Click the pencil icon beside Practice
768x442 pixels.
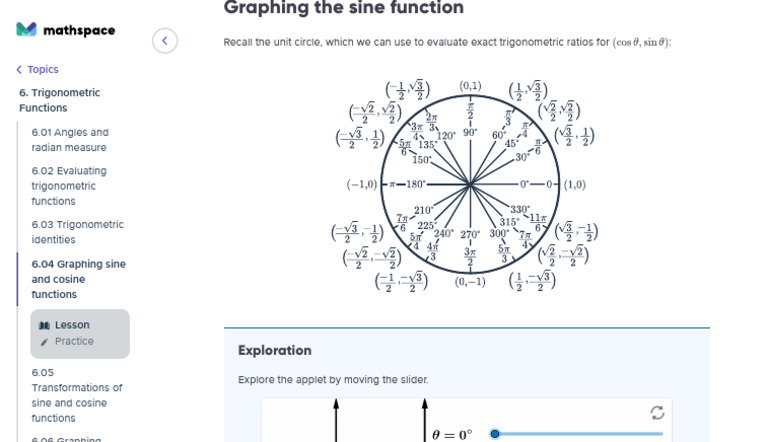pyautogui.click(x=44, y=342)
